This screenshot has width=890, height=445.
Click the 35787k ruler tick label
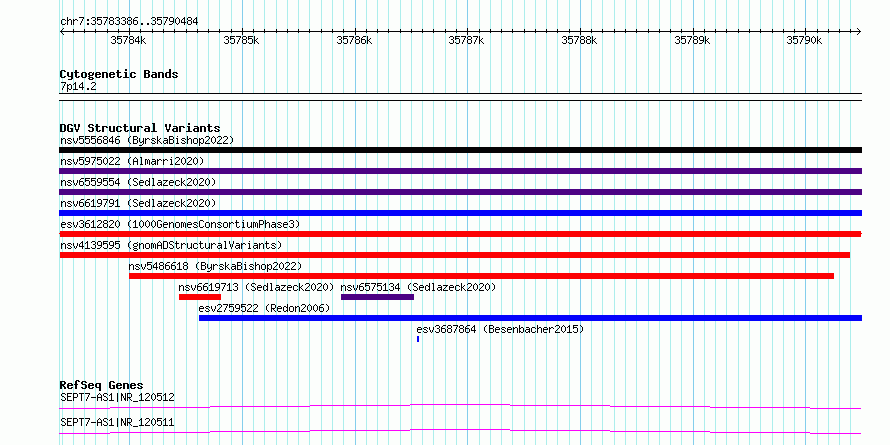point(467,40)
